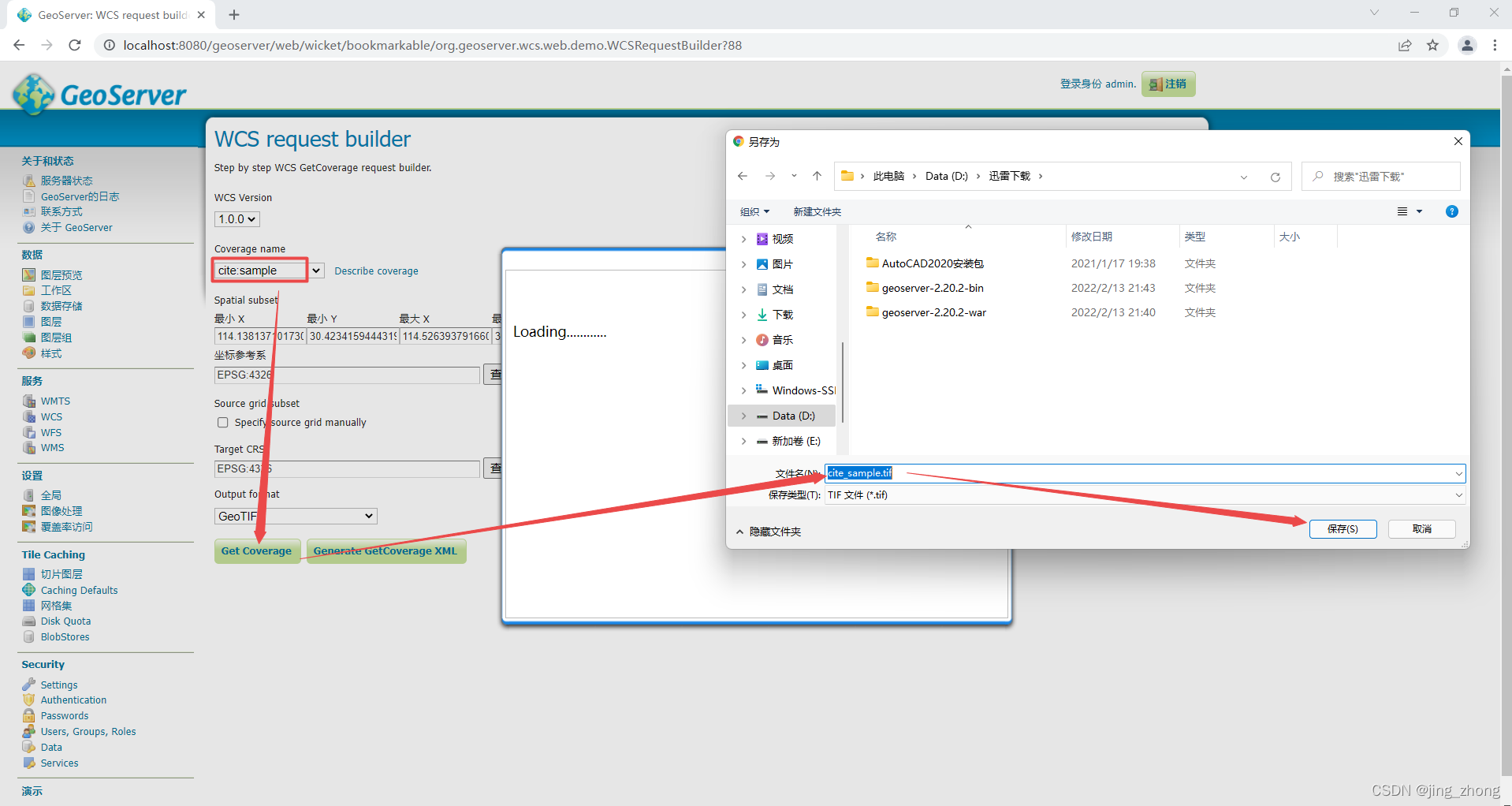1512x806 pixels.
Task: Click the server status icon in sidebar
Action: click(29, 181)
